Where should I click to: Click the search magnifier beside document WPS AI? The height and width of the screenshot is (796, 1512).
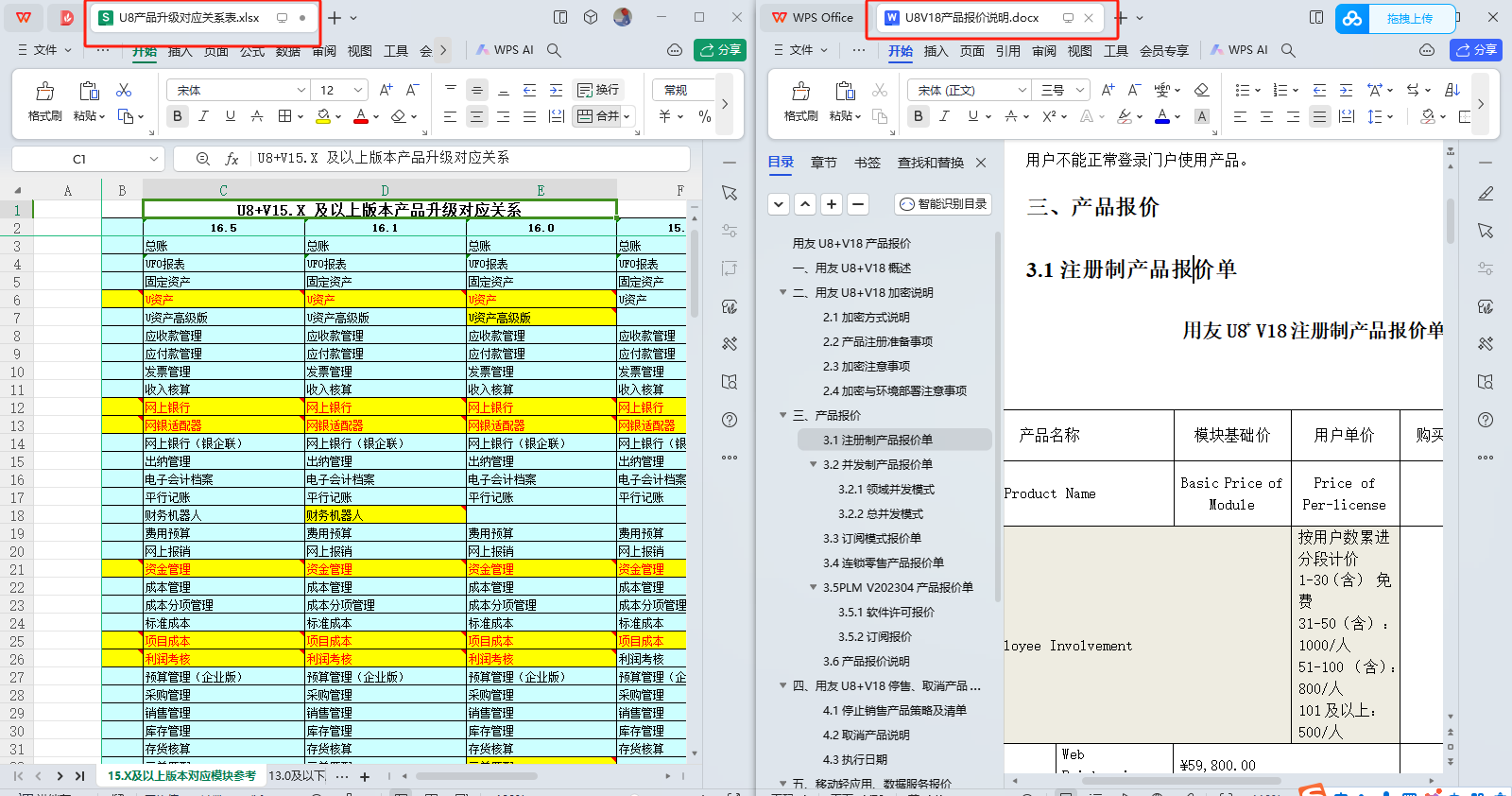pos(1288,50)
